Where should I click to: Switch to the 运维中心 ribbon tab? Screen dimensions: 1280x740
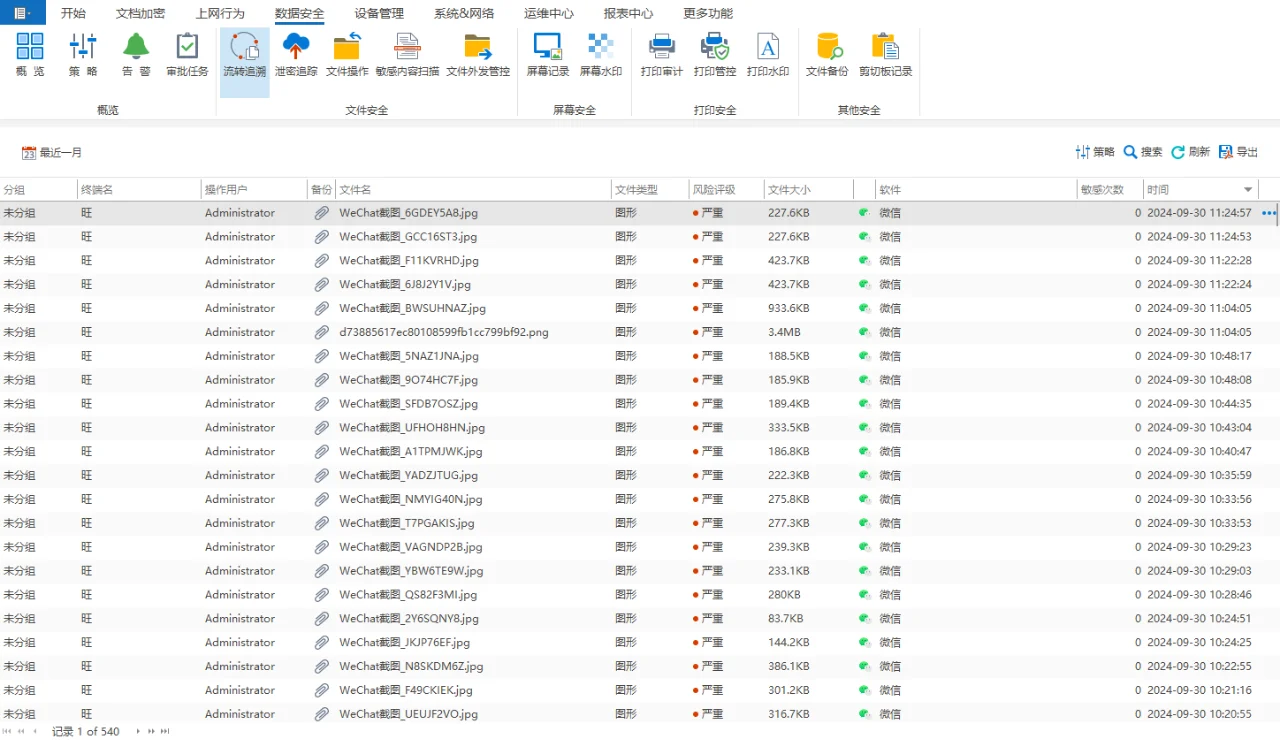click(x=549, y=14)
